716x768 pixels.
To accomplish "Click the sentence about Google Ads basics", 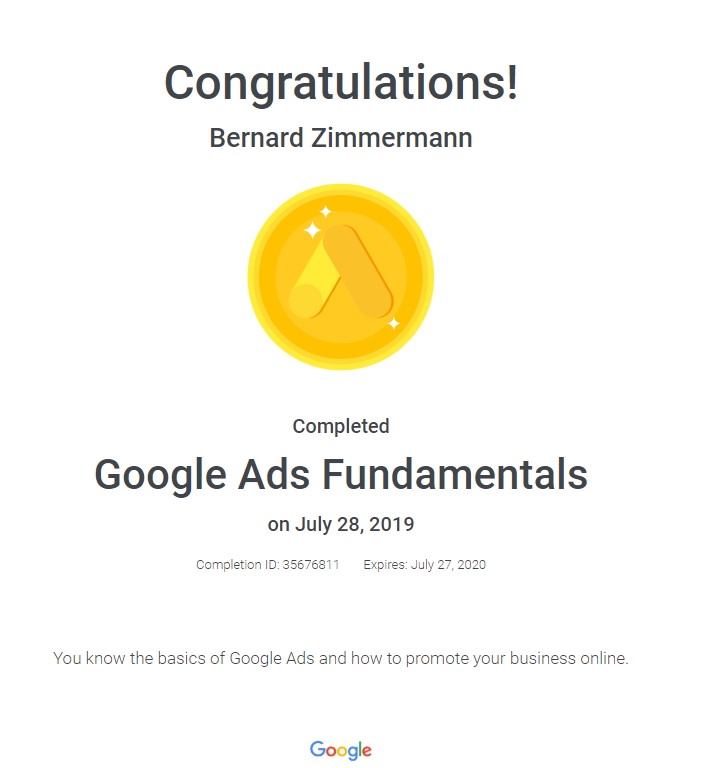I will [341, 658].
